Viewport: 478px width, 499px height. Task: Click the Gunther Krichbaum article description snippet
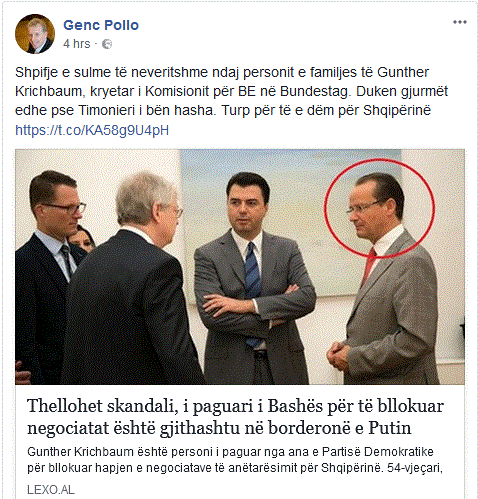pos(235,460)
